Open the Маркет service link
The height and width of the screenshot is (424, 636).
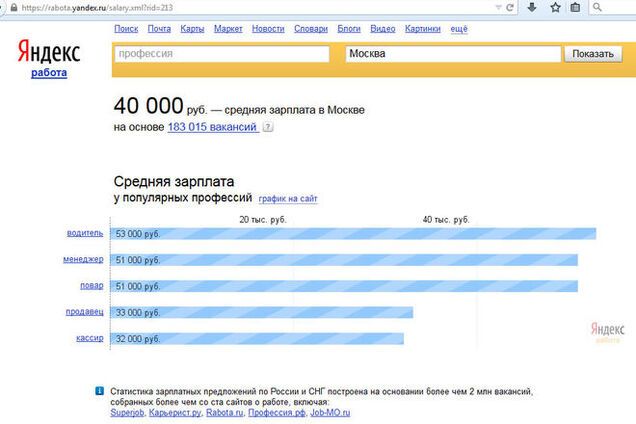(228, 29)
